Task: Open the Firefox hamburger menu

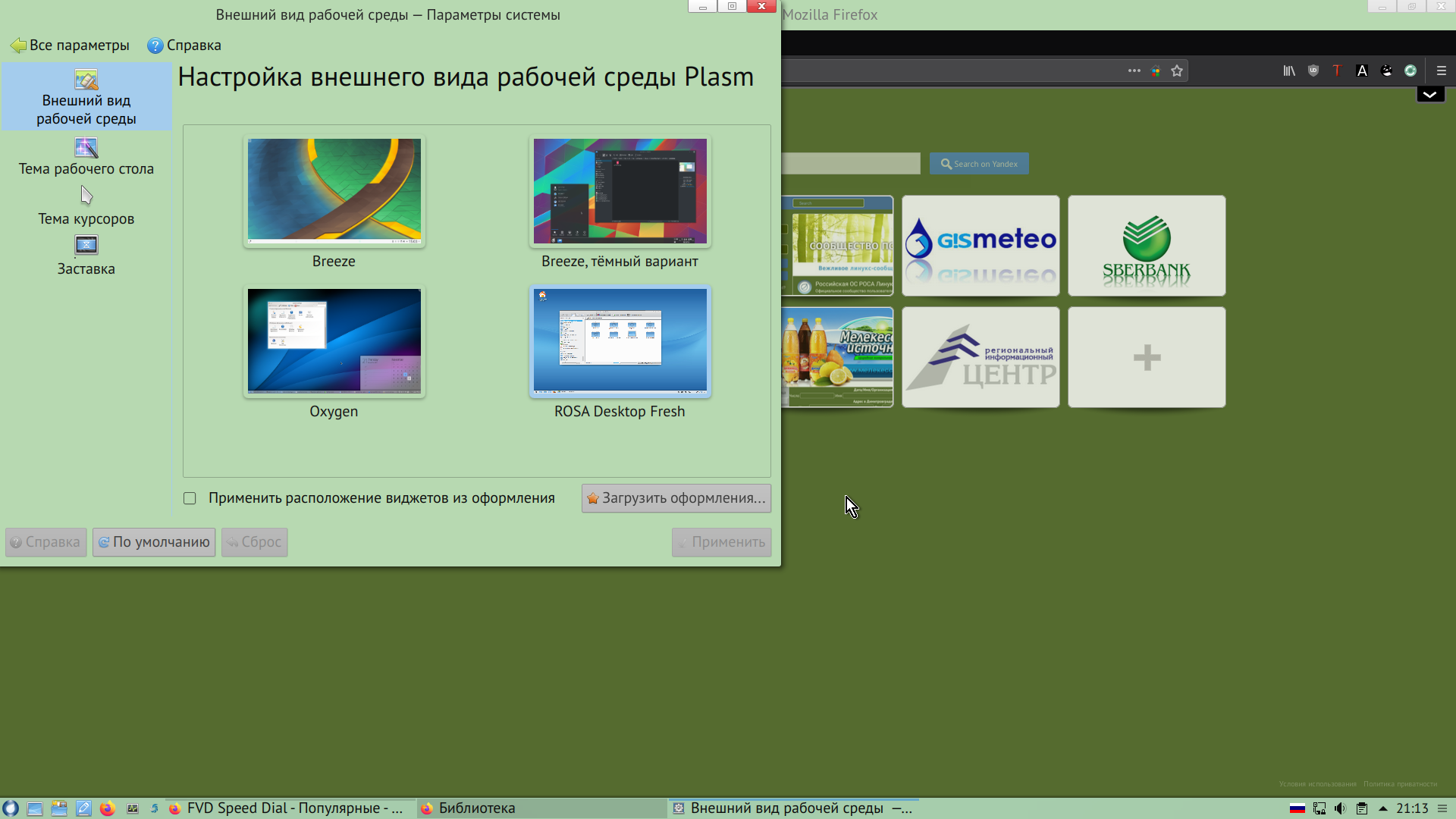Action: [x=1442, y=71]
